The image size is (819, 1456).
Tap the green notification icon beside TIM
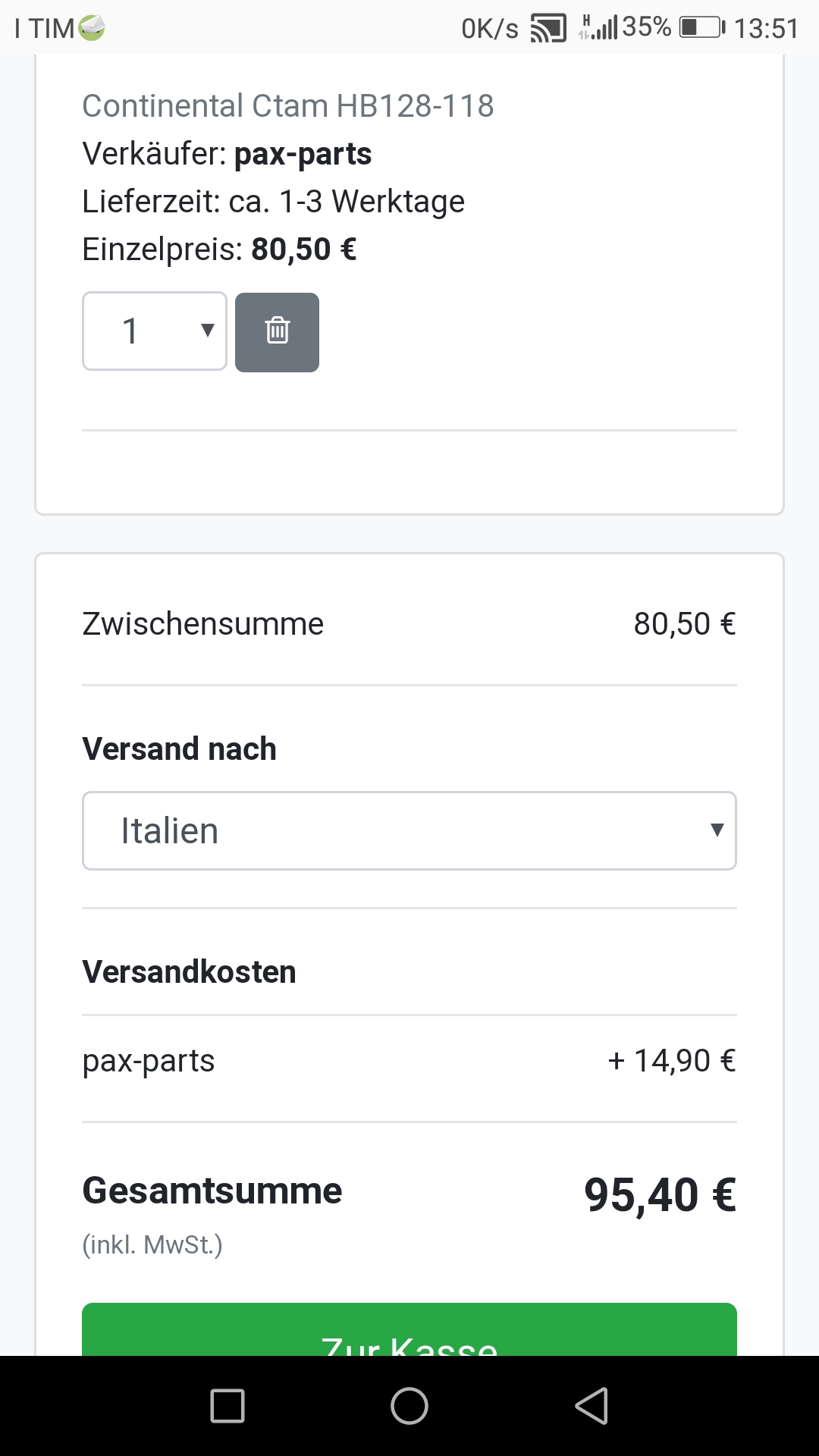(x=92, y=28)
